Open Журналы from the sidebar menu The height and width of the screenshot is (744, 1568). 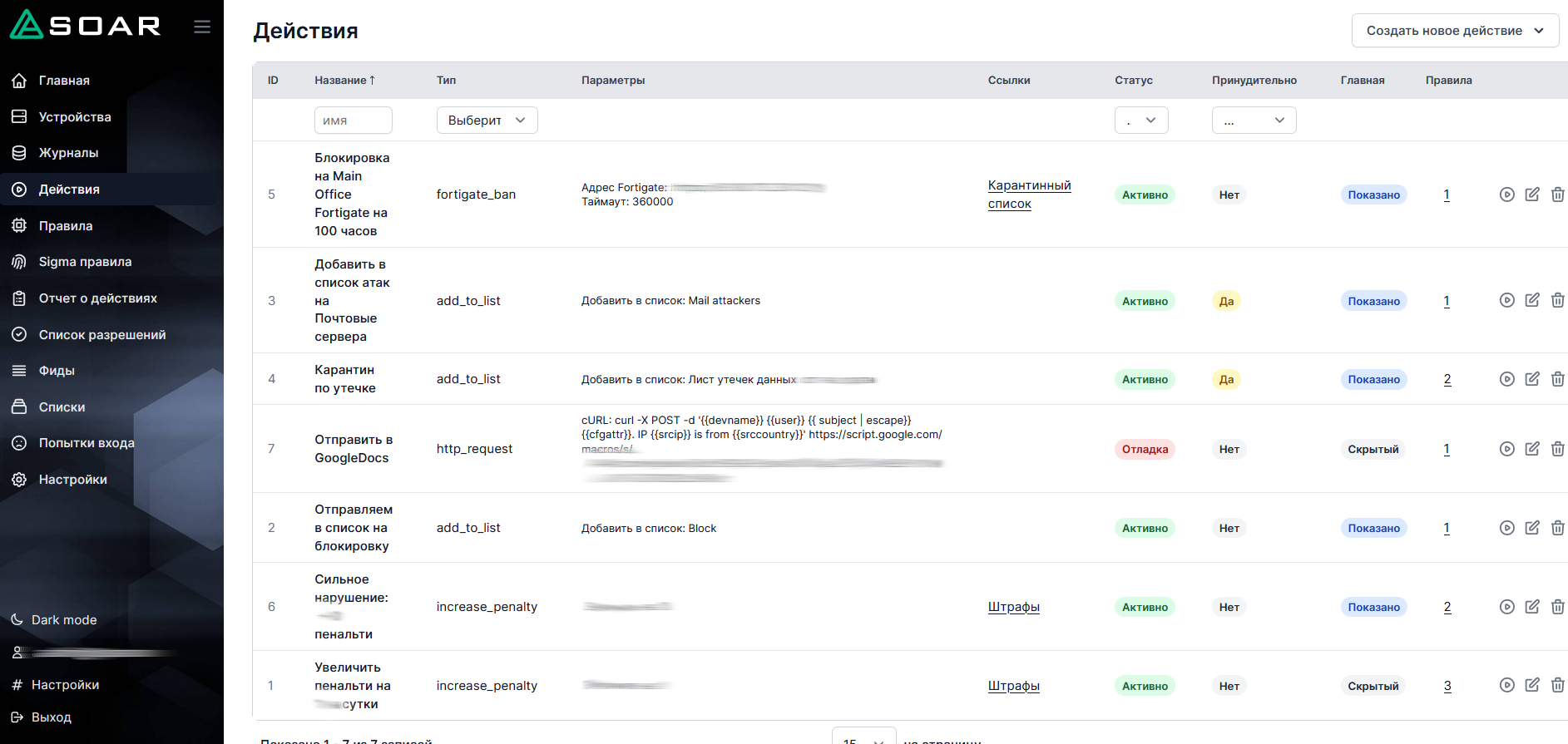pos(68,153)
